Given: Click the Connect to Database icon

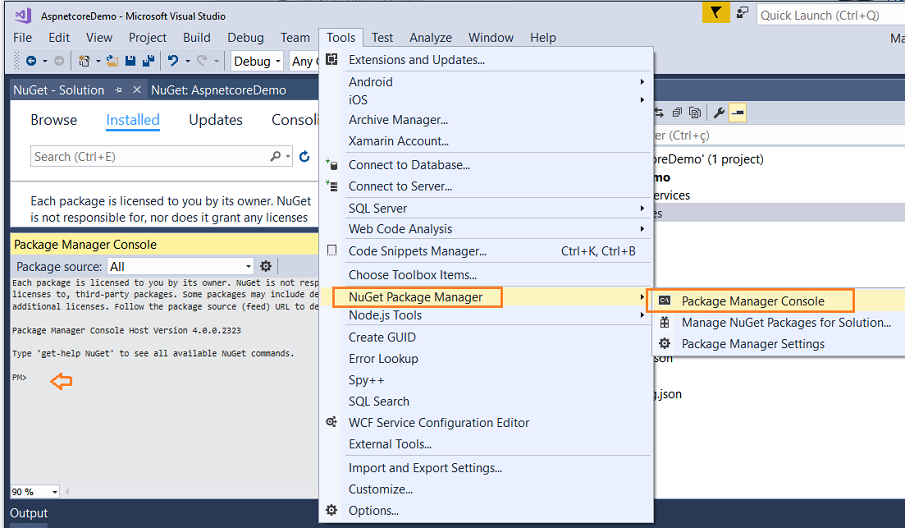Looking at the screenshot, I should tap(332, 164).
